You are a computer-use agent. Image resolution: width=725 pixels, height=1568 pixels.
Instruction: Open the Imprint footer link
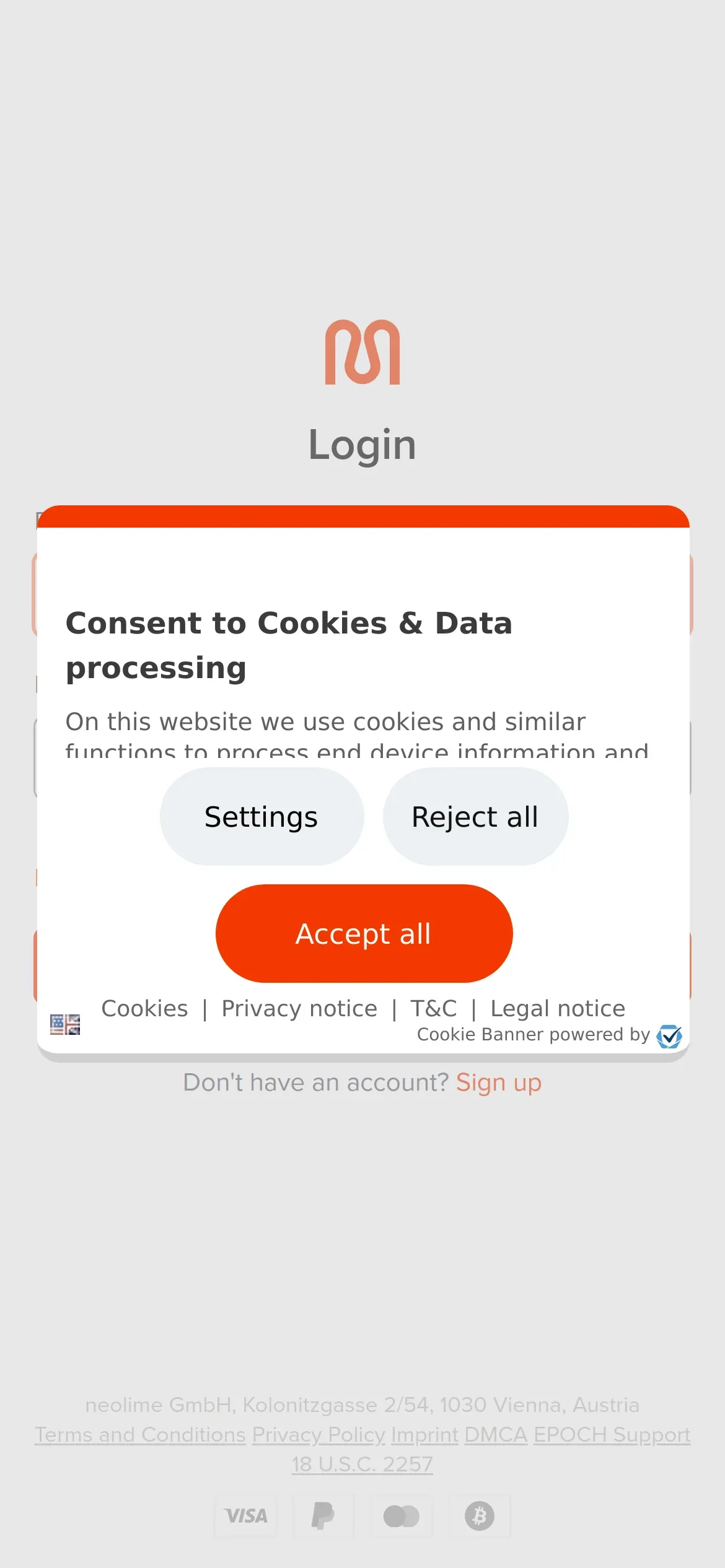[424, 1435]
